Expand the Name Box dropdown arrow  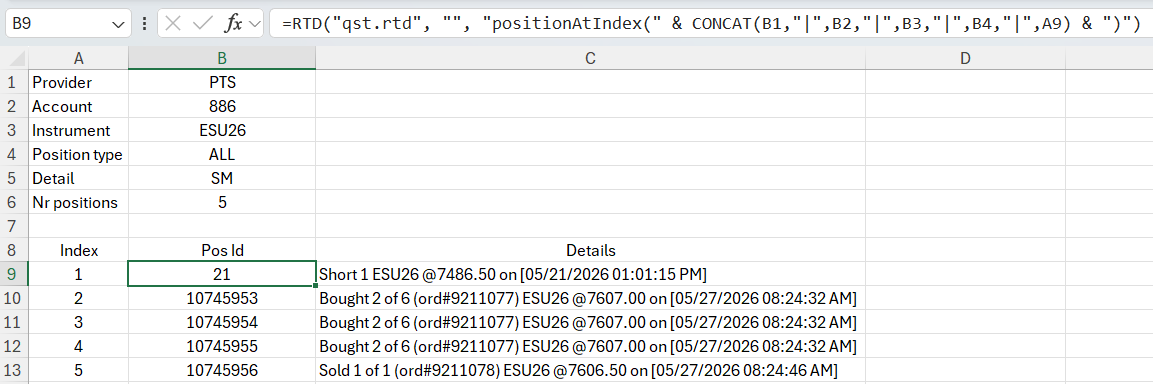[x=118, y=24]
